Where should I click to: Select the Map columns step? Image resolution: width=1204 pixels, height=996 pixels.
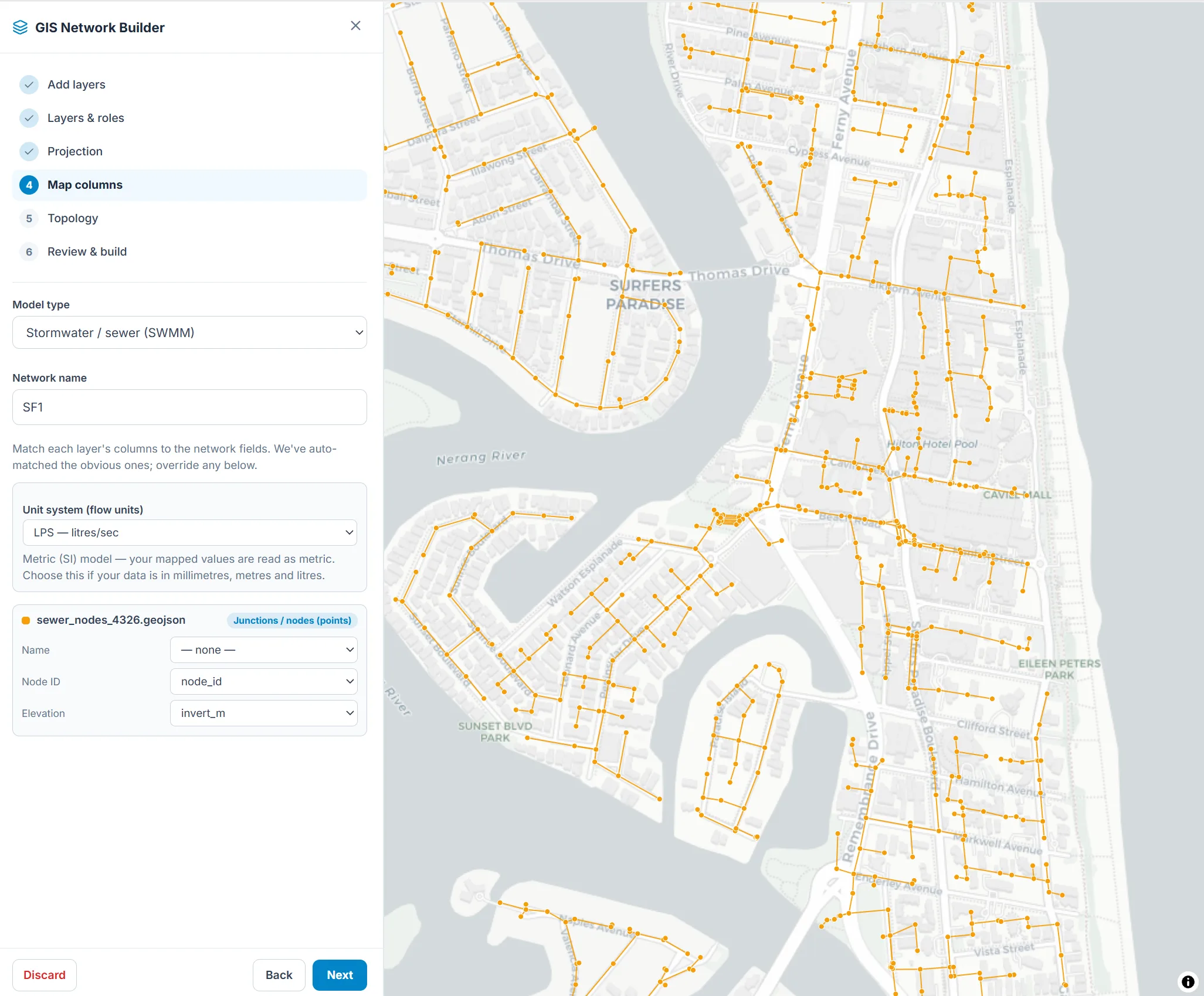[x=189, y=185]
